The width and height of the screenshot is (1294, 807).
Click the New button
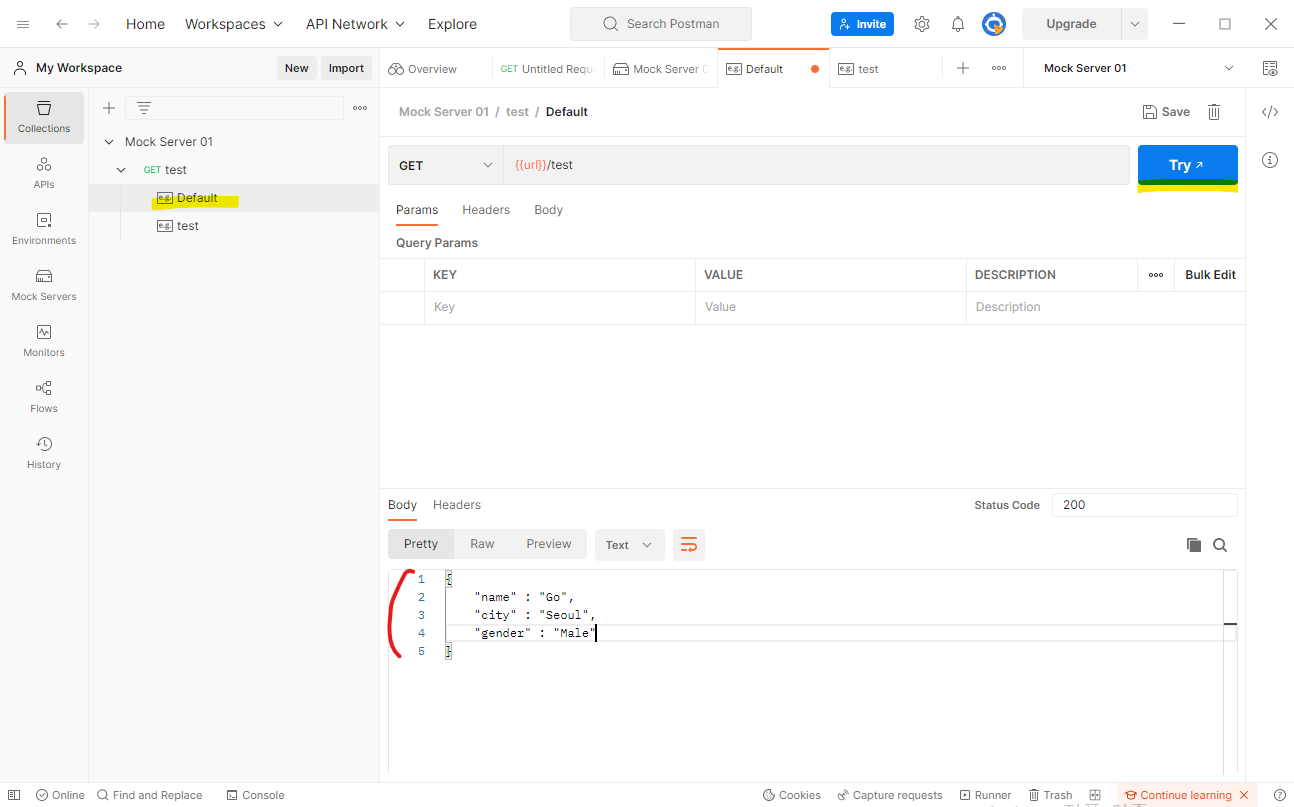click(297, 68)
